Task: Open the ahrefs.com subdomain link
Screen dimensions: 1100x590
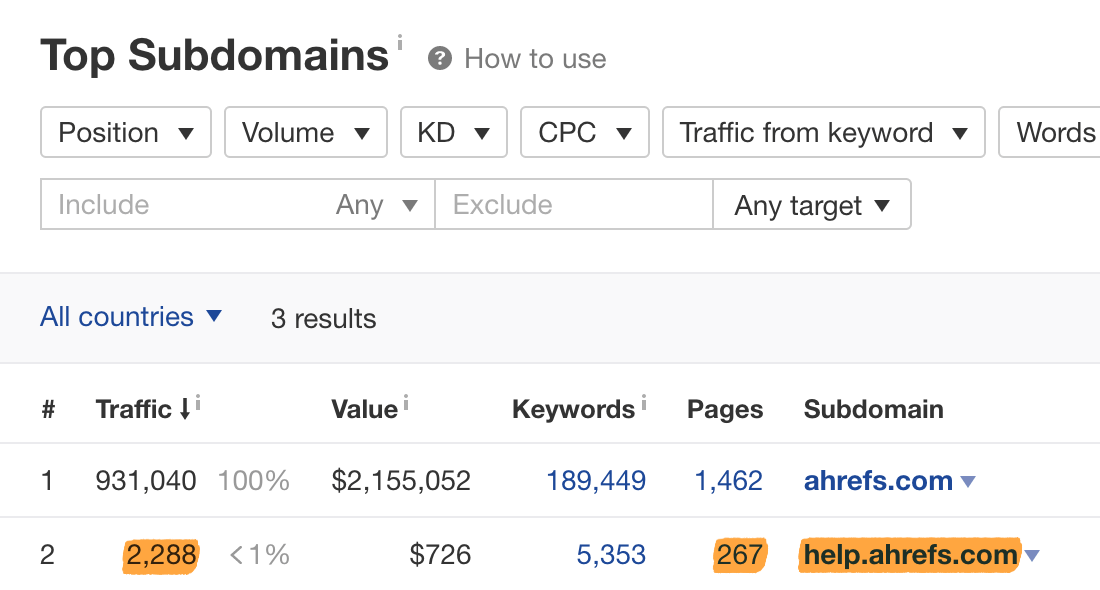Action: click(878, 481)
